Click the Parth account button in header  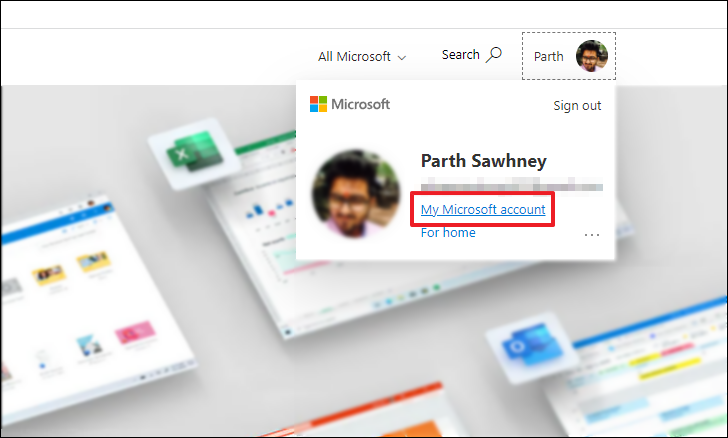(569, 56)
